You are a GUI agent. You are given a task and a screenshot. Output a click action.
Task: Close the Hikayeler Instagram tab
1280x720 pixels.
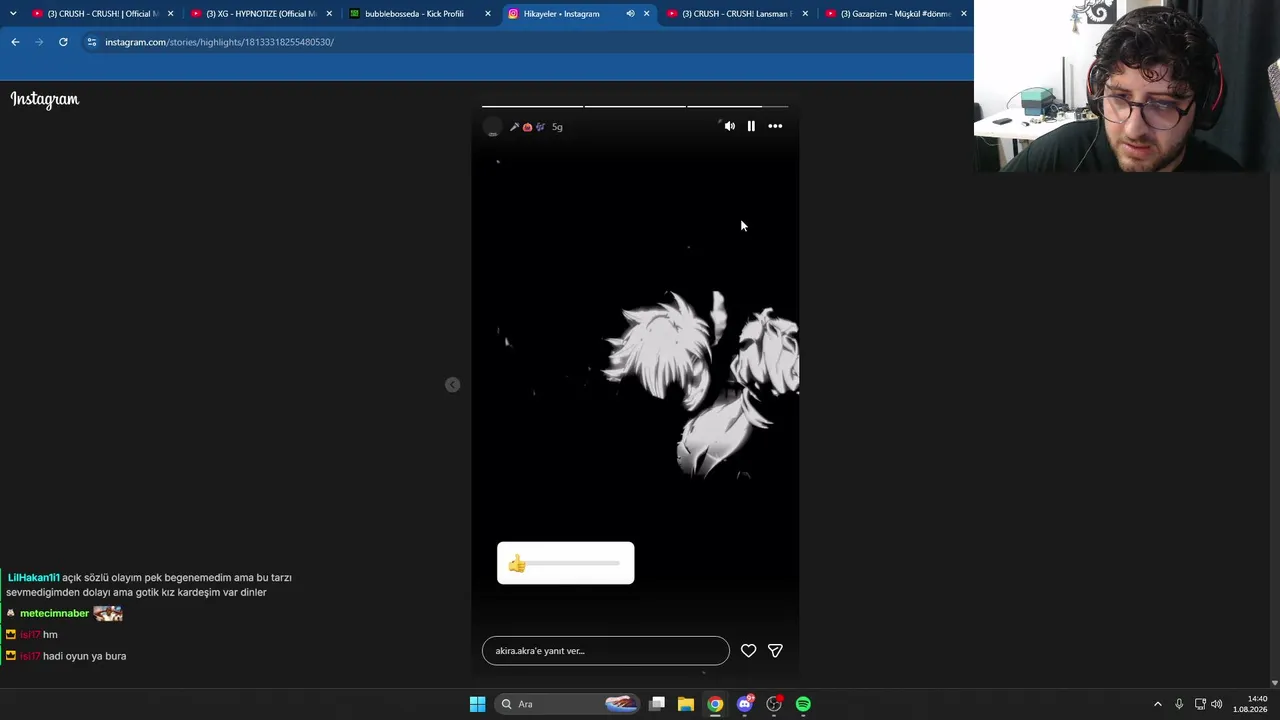[647, 14]
